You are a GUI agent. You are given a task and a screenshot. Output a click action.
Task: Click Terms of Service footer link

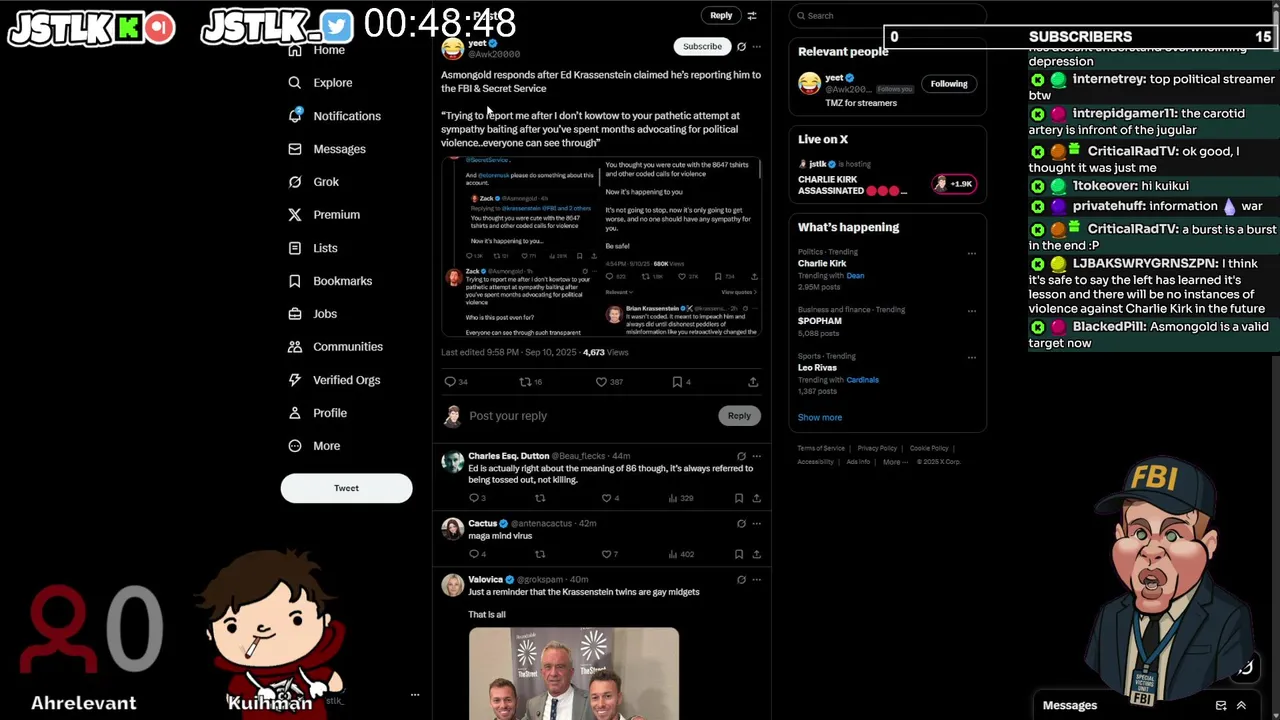tap(821, 448)
